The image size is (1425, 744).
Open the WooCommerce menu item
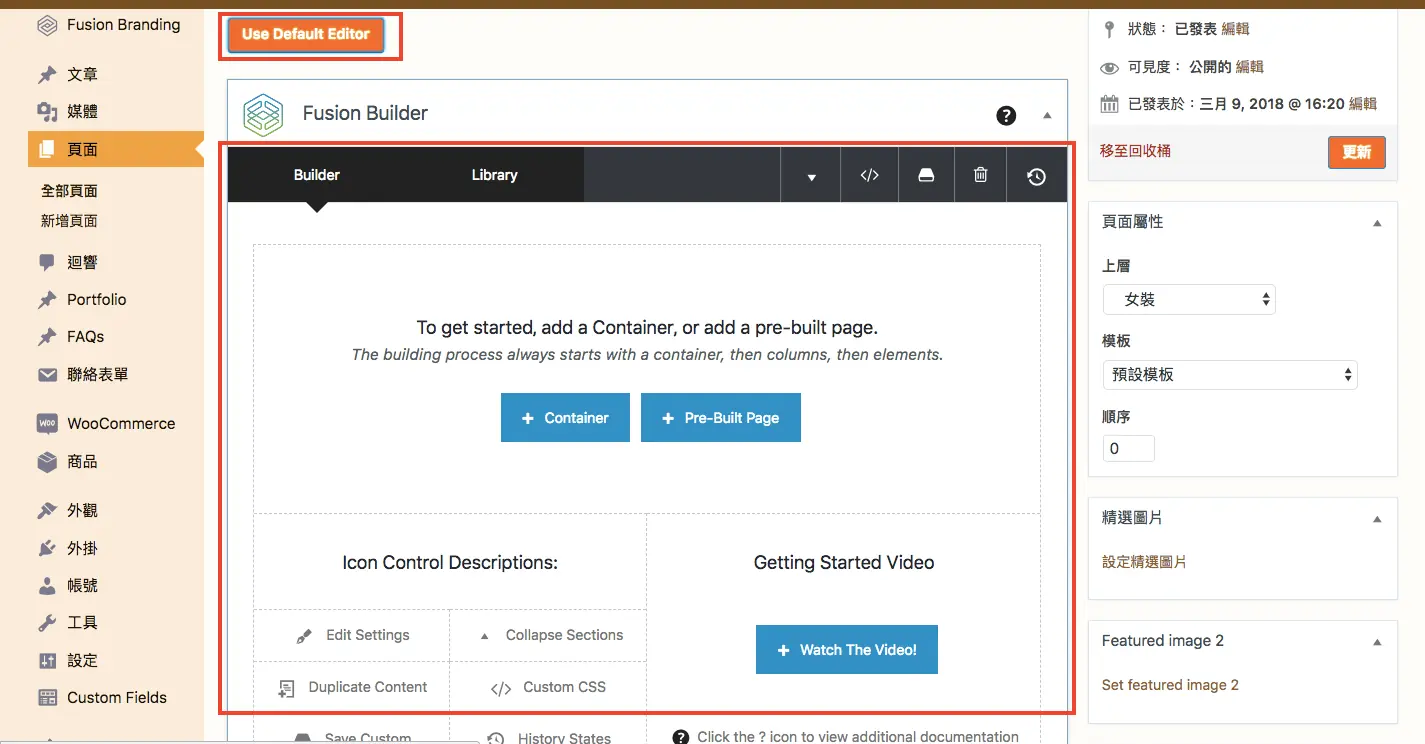point(121,424)
